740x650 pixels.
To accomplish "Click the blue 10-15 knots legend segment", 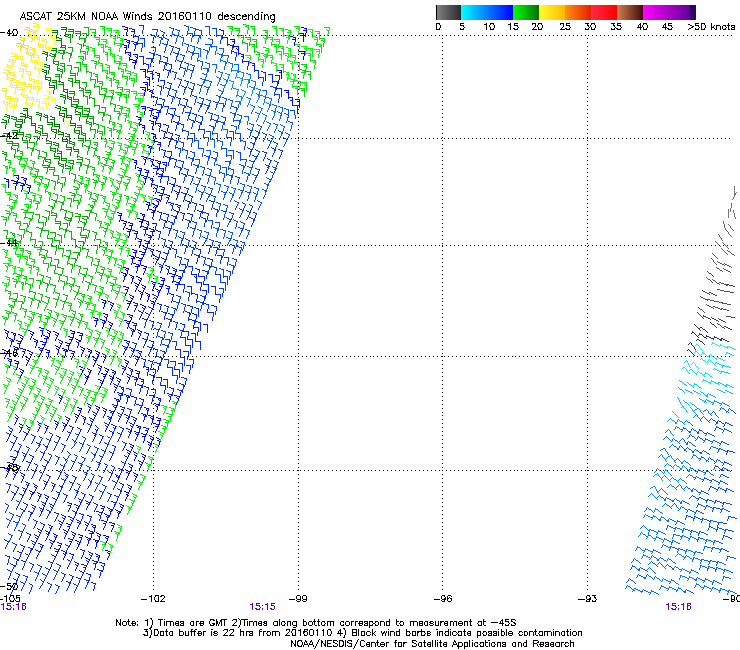I will (x=500, y=12).
